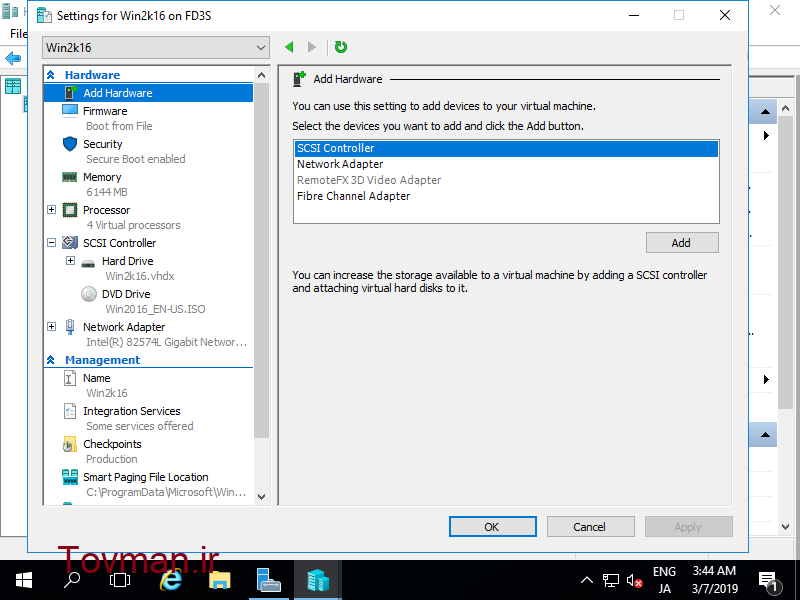Screen dimensions: 800x600
Task: Select the Hard Drive tree item
Action: tap(128, 261)
